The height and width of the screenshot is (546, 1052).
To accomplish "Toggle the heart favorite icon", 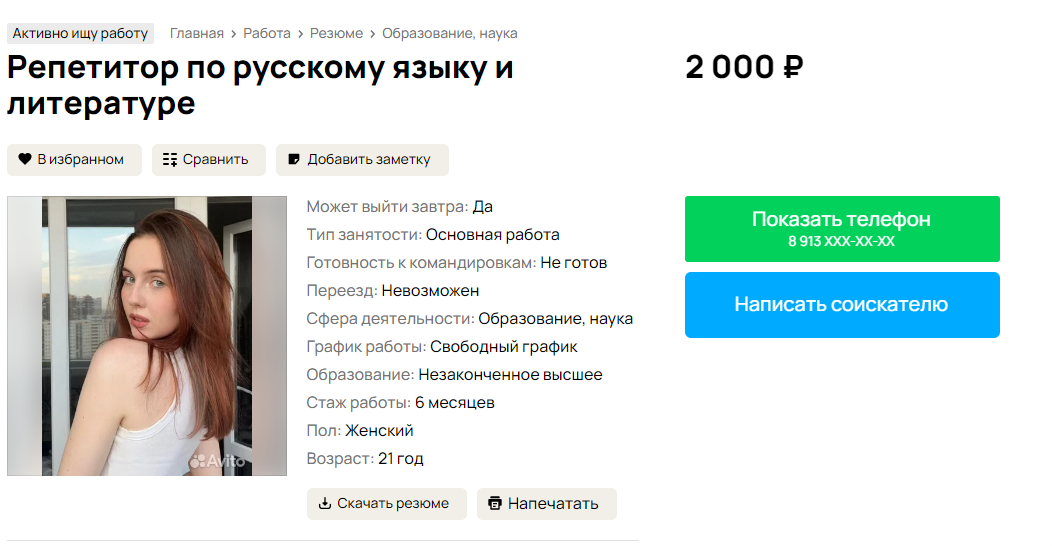I will [25, 159].
